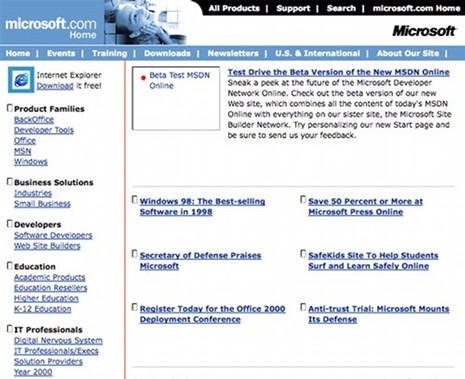This screenshot has height=379, width=465.
Task: Open Anti-trust Trial Microsoft Mounts Its Defense
Action: click(379, 314)
